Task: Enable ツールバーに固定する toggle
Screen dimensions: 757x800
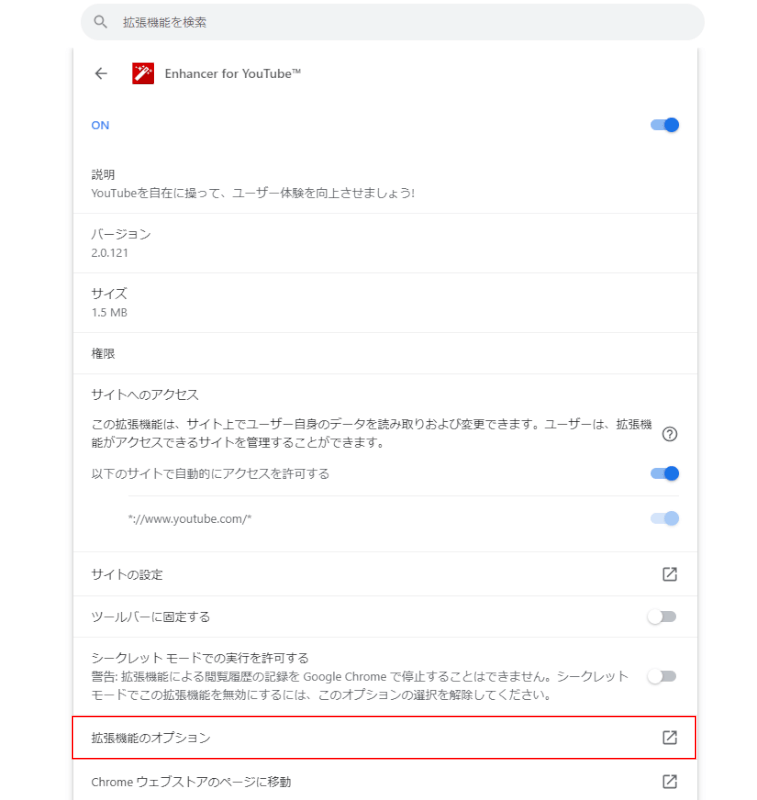Action: (x=662, y=617)
